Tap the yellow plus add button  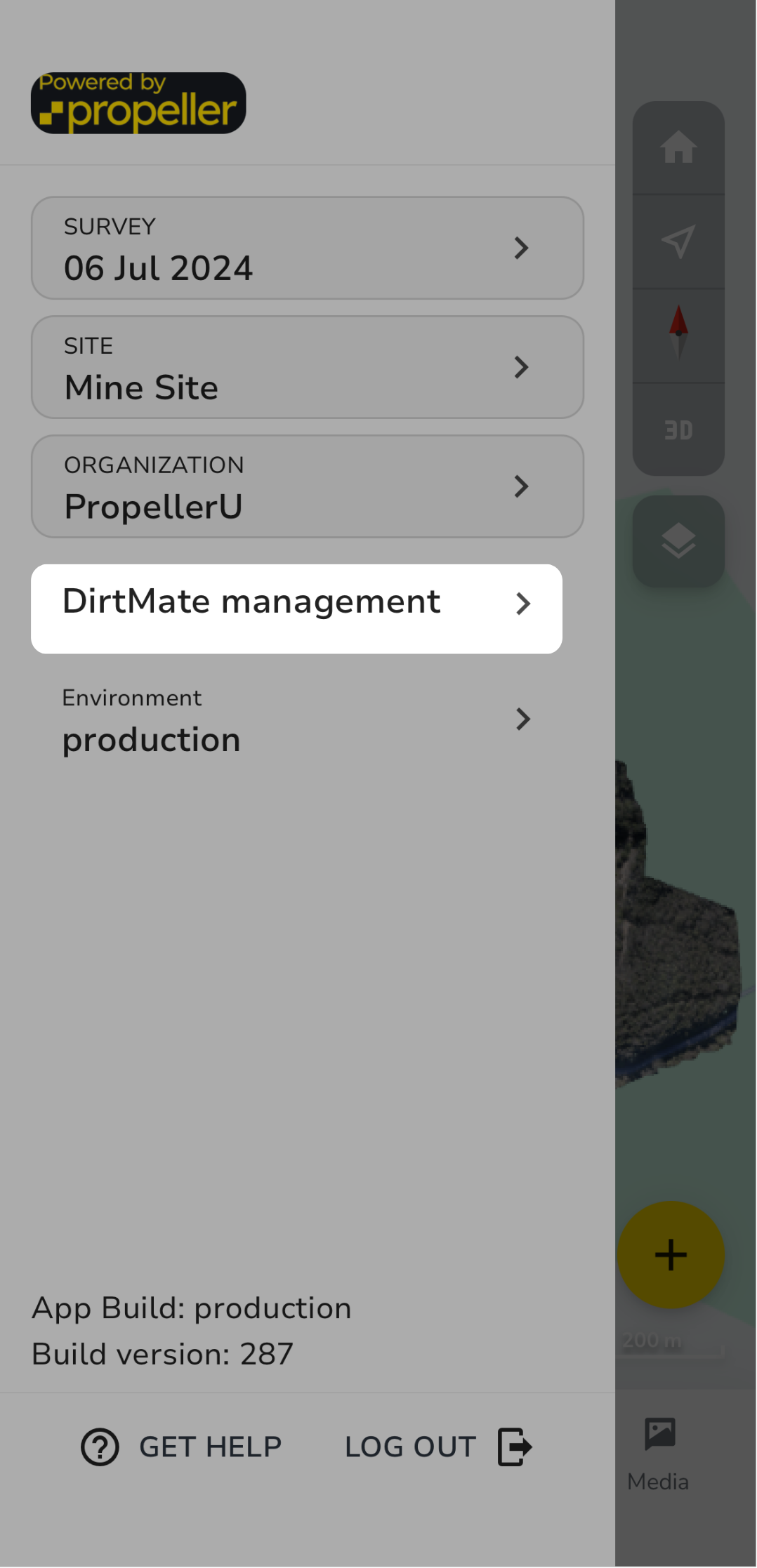tap(671, 1255)
